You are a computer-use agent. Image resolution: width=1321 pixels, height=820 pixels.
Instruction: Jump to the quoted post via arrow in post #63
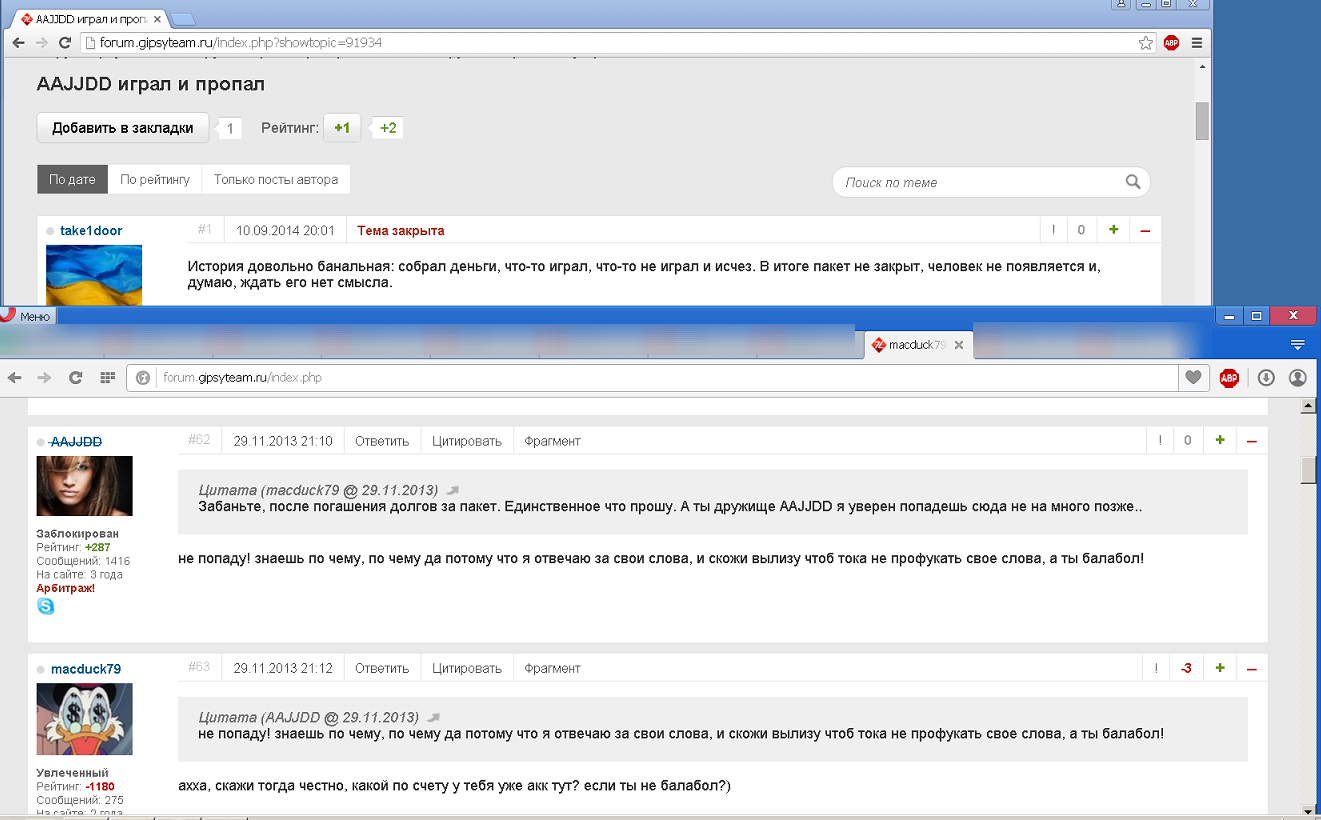pyautogui.click(x=433, y=717)
